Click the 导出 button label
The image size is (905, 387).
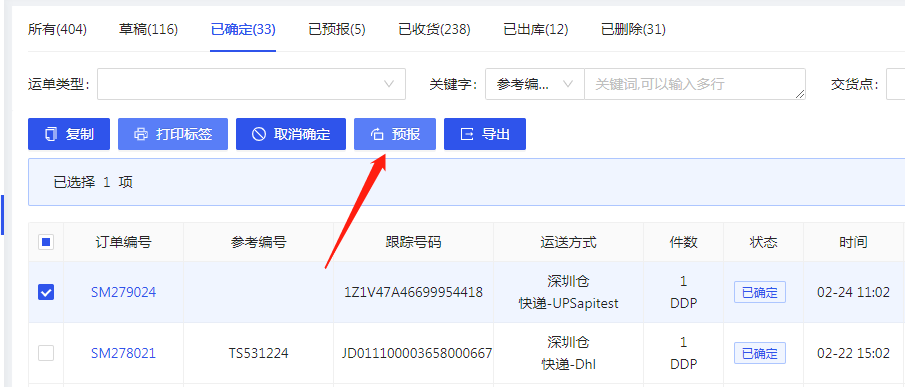tap(496, 134)
